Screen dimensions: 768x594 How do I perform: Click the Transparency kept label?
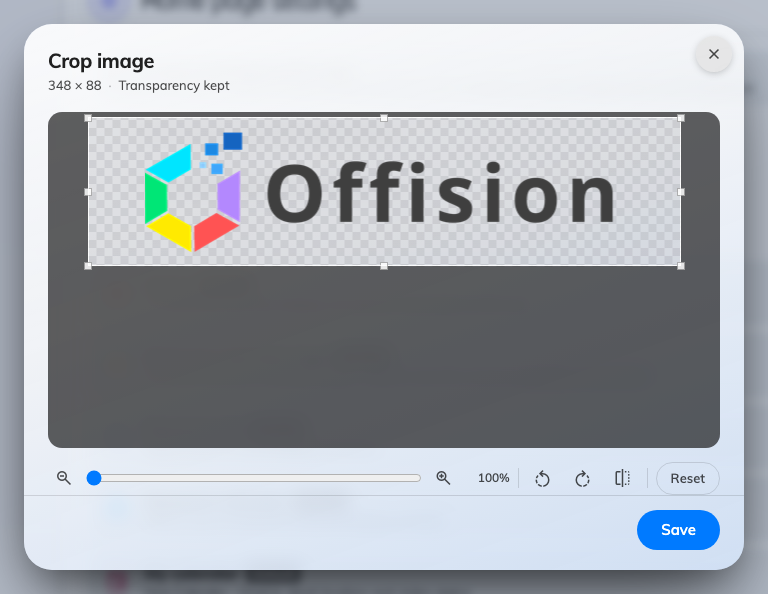point(174,86)
